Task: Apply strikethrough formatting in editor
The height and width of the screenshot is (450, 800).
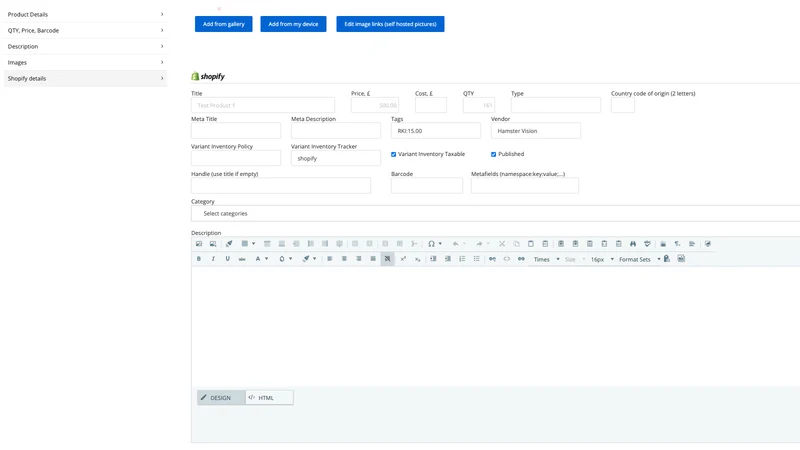Action: pos(242,259)
